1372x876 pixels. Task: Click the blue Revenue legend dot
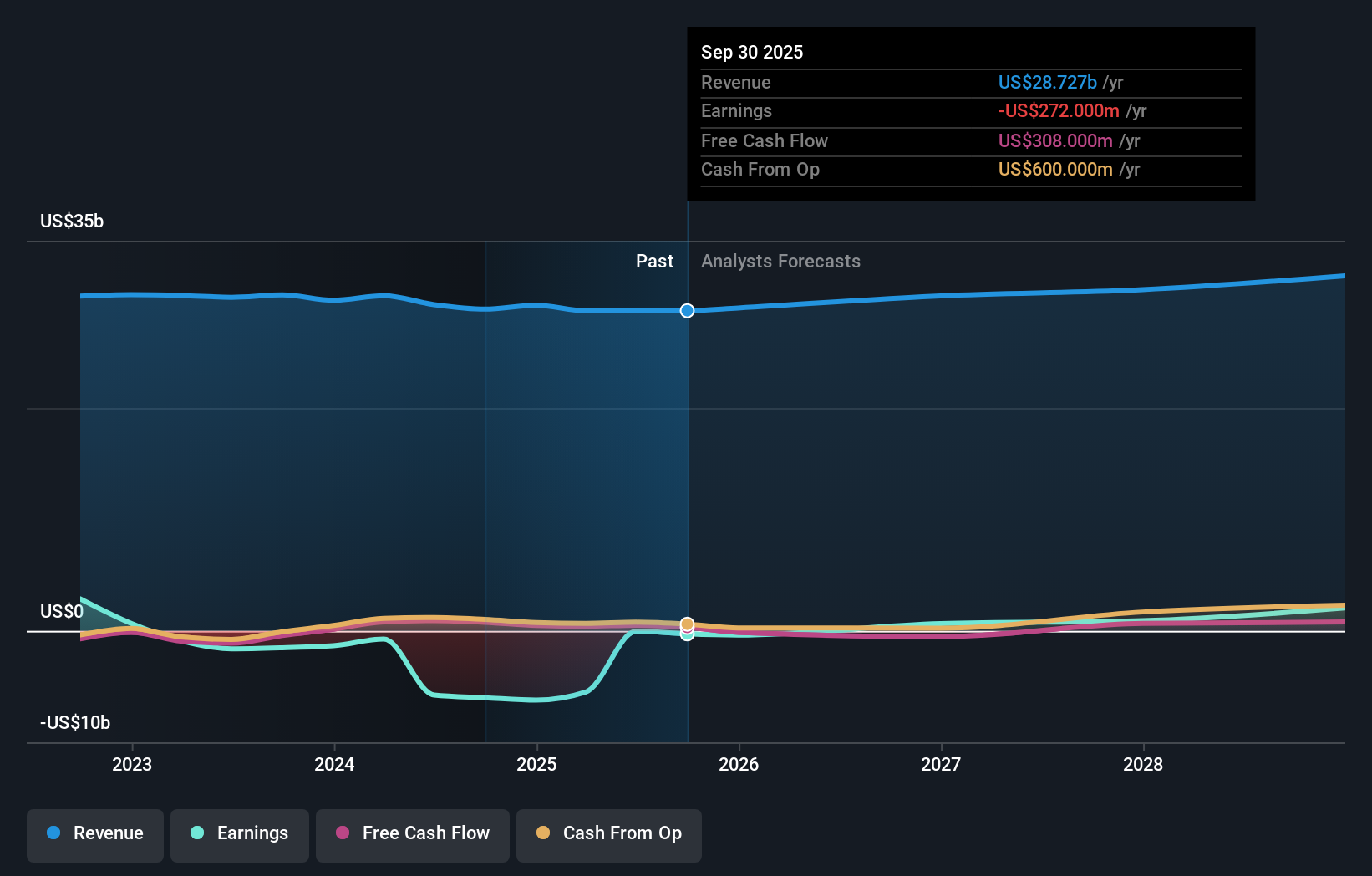53,833
